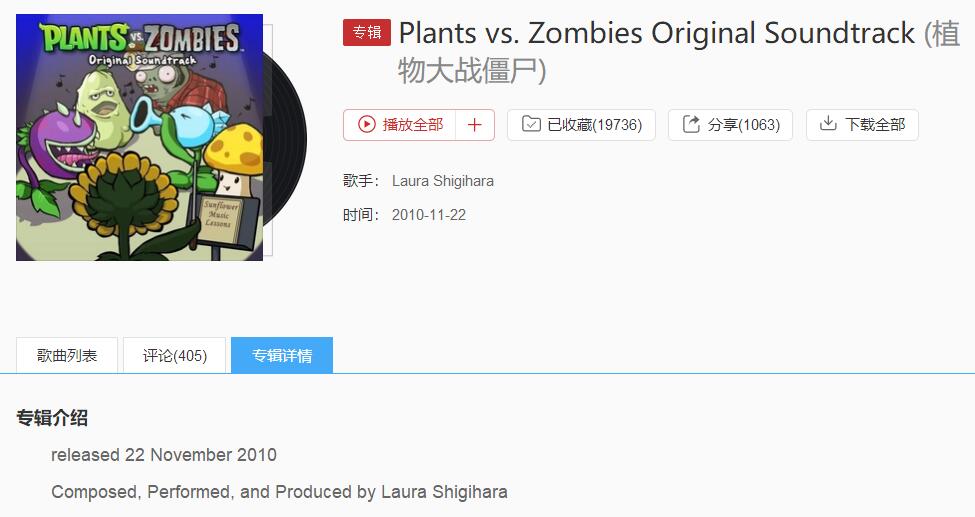Toggle the 已收藏 favorite button
The height and width of the screenshot is (517, 975).
coord(581,125)
